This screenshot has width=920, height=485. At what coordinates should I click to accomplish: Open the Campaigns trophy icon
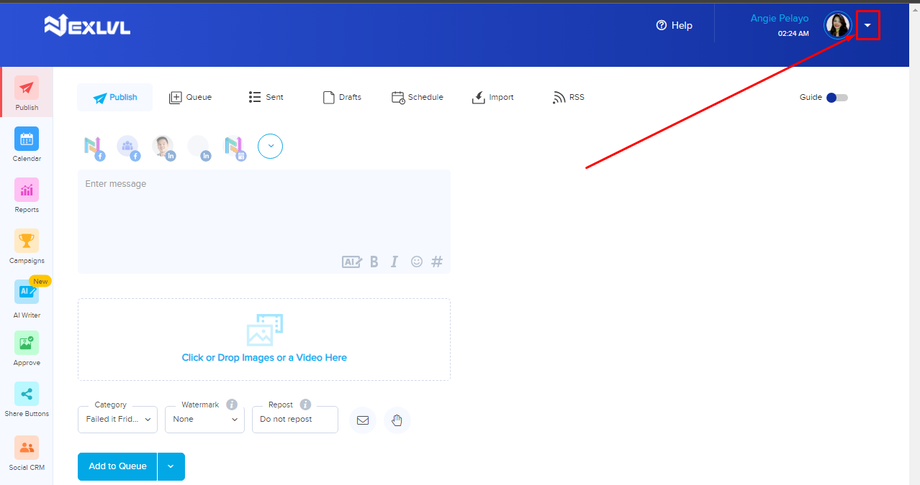coord(26,241)
